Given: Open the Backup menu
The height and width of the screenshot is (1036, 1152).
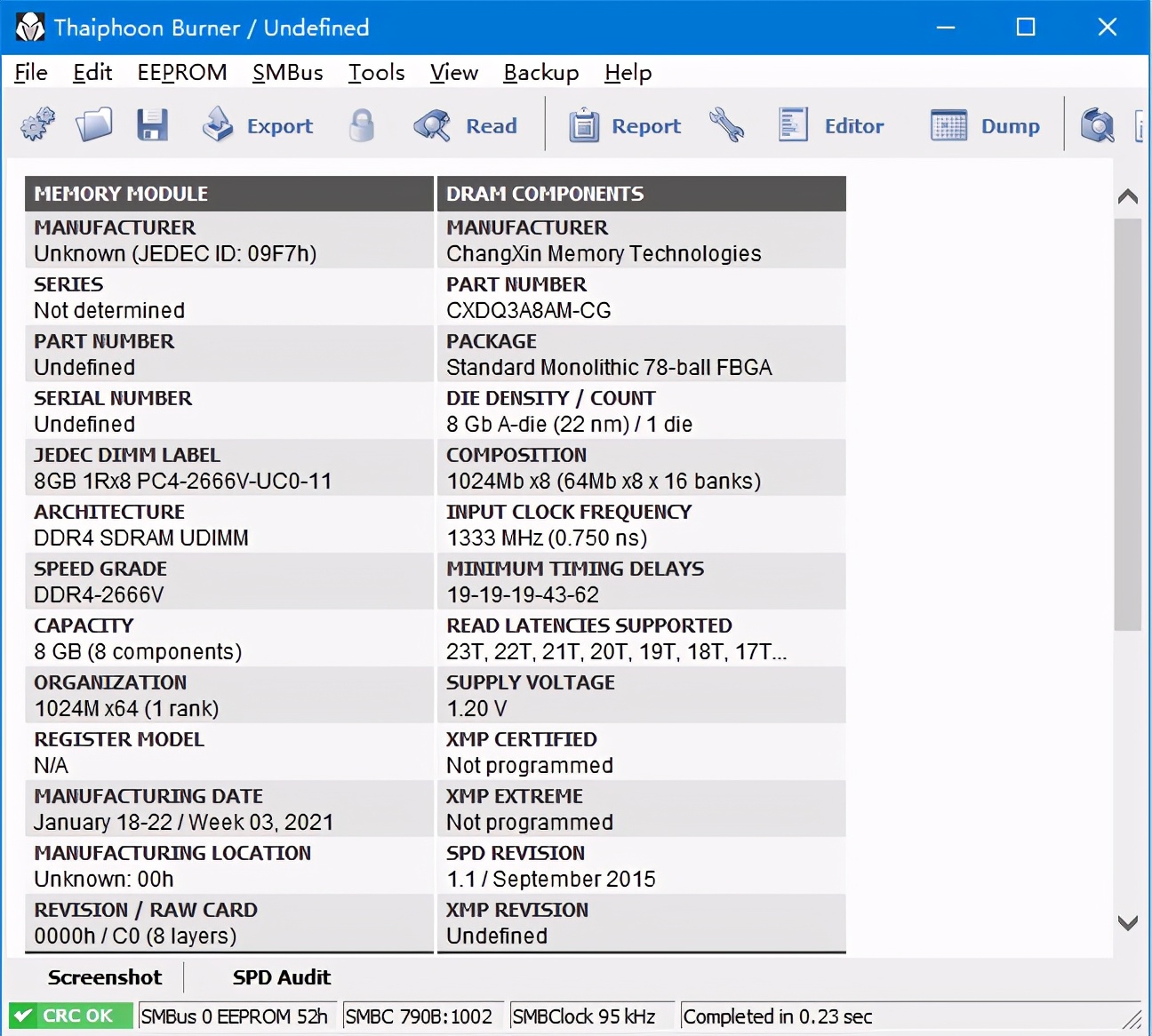Looking at the screenshot, I should click(540, 73).
